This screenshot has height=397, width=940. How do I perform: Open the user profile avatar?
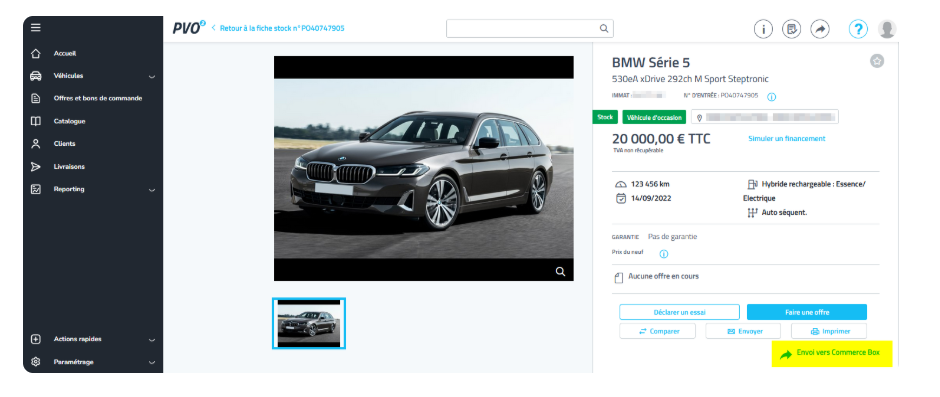(x=887, y=29)
